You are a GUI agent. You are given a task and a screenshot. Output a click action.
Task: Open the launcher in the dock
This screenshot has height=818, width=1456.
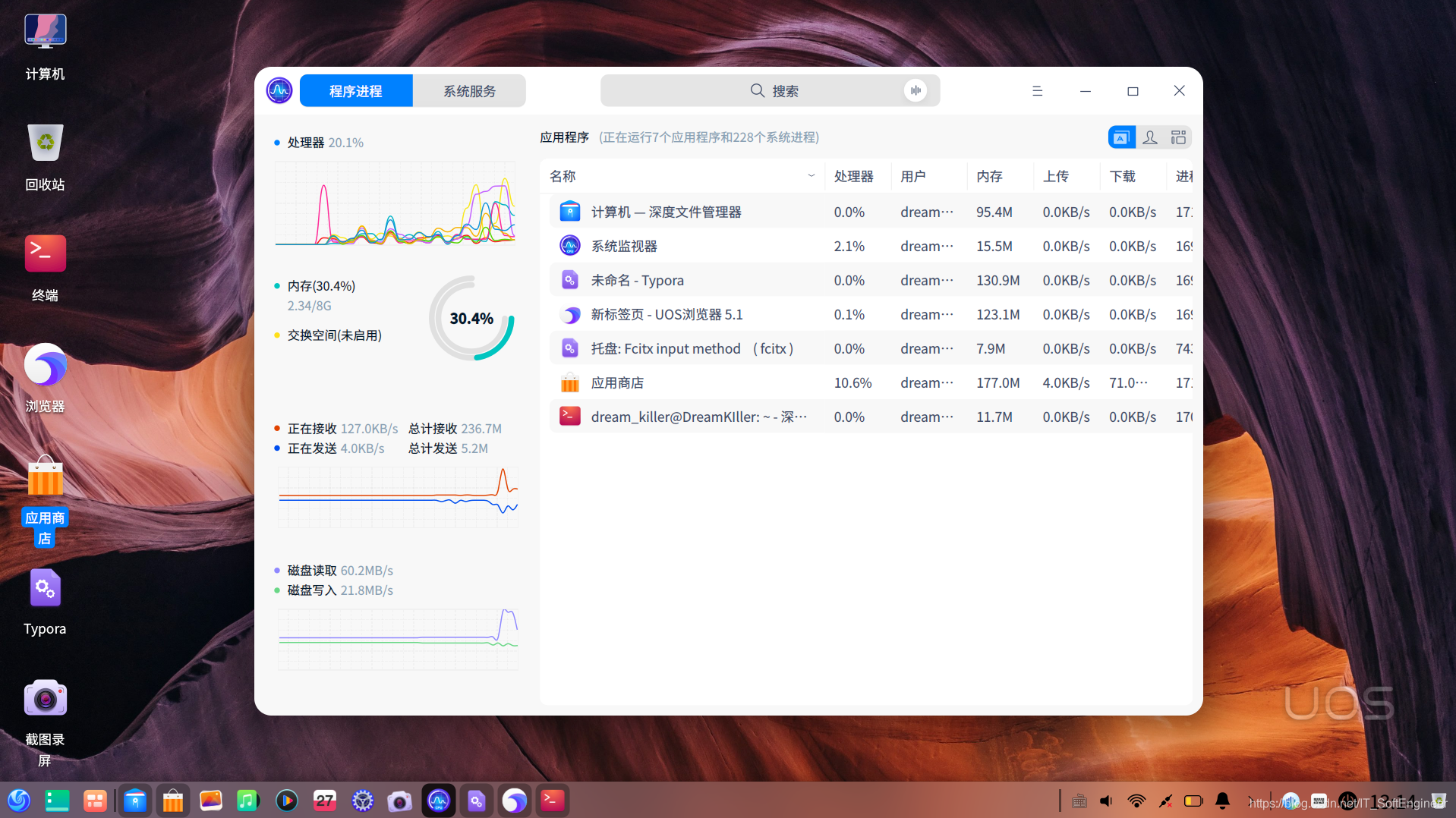[19, 801]
